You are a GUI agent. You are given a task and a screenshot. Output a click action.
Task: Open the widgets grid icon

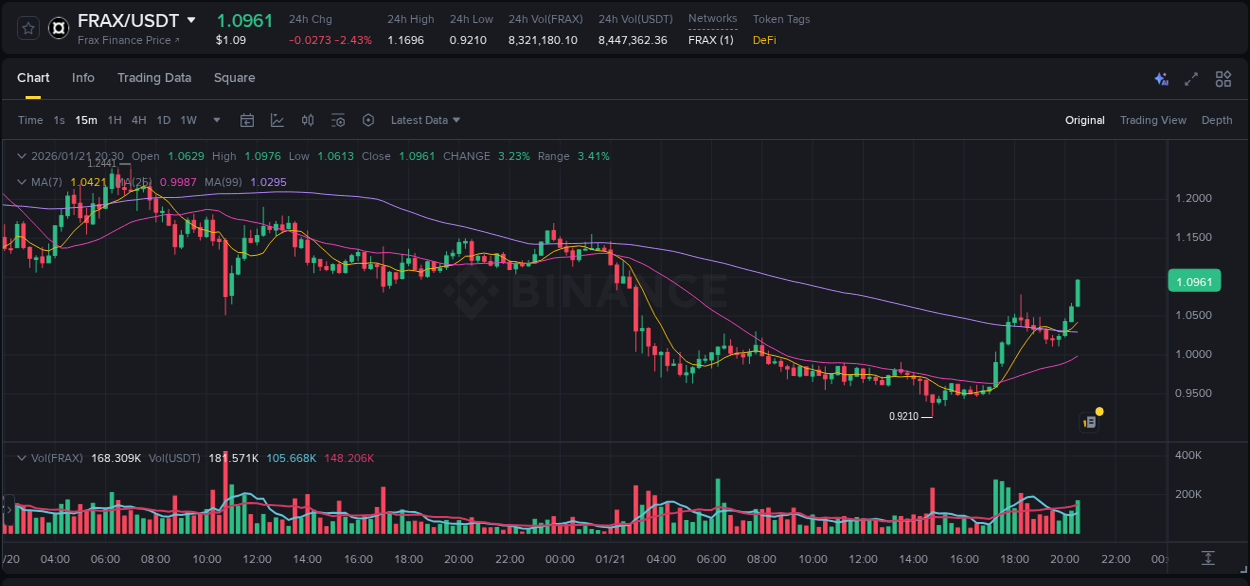[x=1223, y=77]
